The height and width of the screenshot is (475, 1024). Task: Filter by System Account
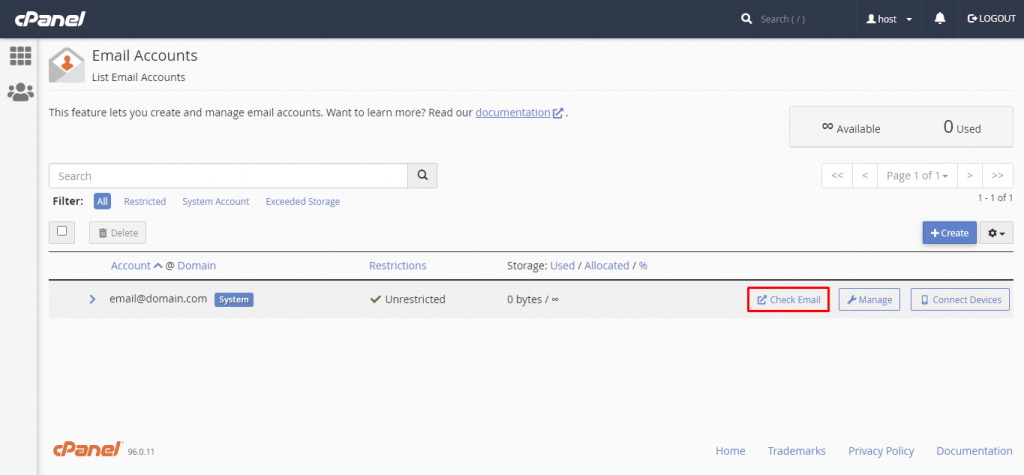216,201
